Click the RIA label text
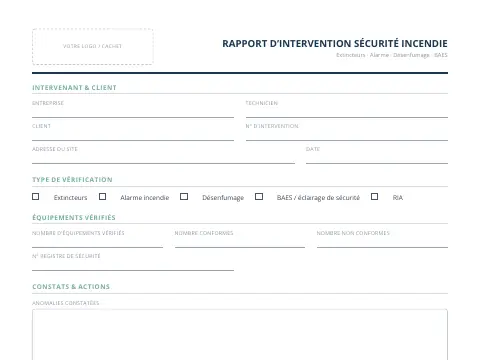The height and width of the screenshot is (360, 480). 398,198
